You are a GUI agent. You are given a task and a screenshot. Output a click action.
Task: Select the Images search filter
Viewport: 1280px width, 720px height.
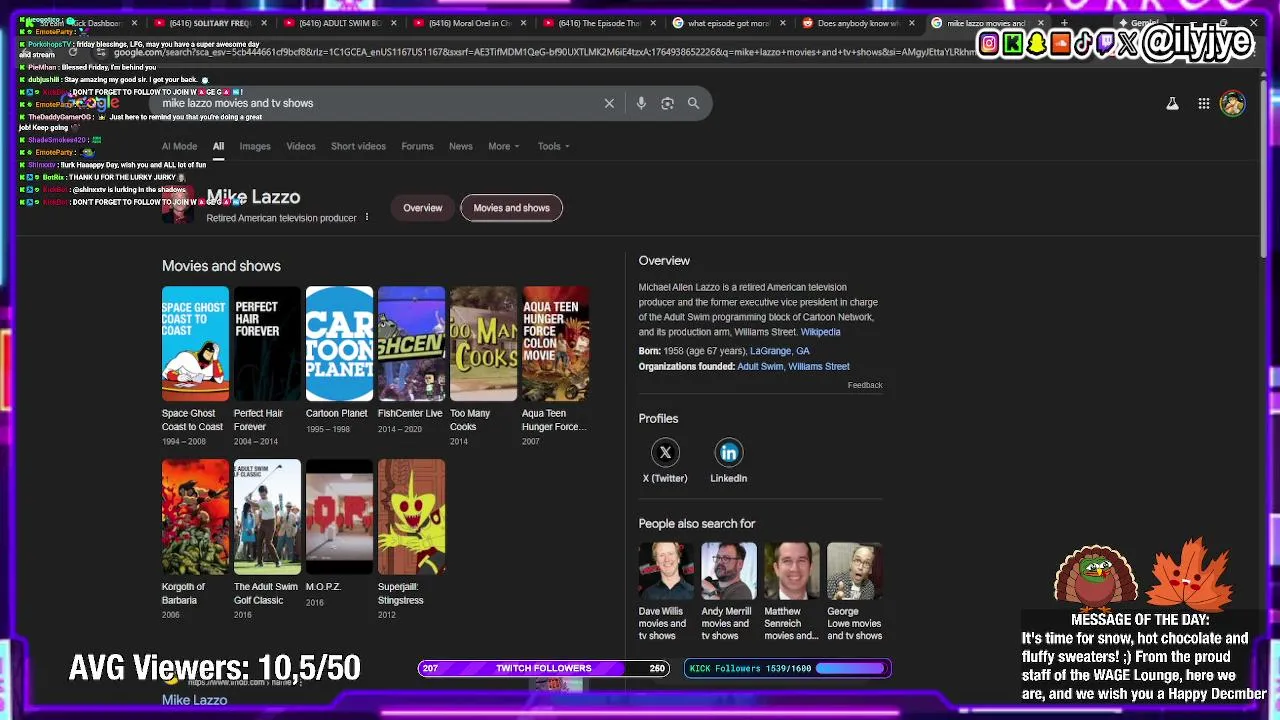coord(255,146)
